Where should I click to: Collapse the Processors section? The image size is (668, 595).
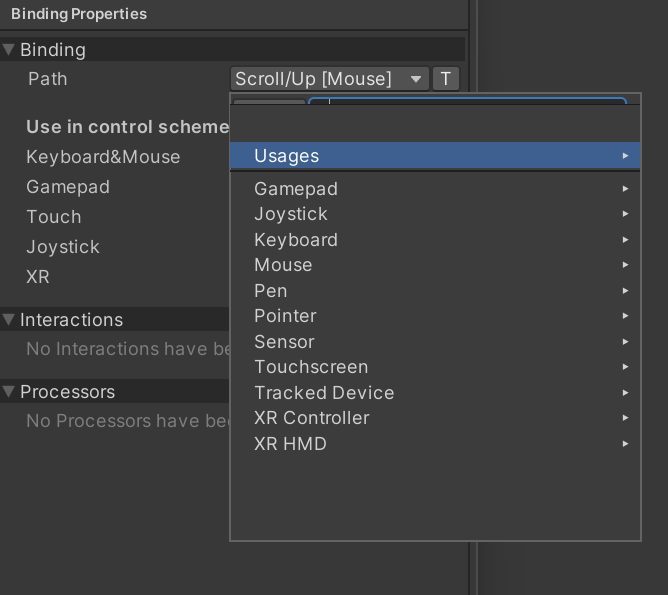(9, 392)
